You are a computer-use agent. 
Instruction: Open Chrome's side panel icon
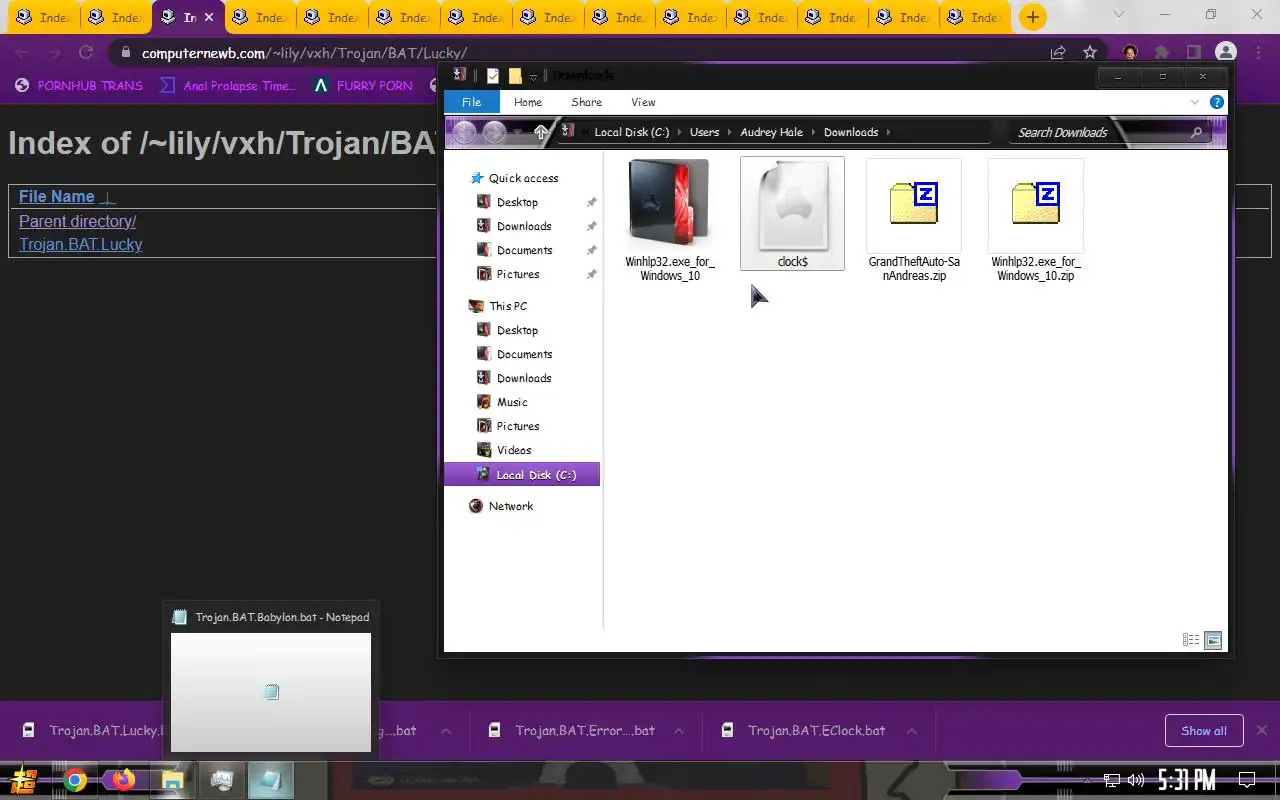pos(1194,52)
